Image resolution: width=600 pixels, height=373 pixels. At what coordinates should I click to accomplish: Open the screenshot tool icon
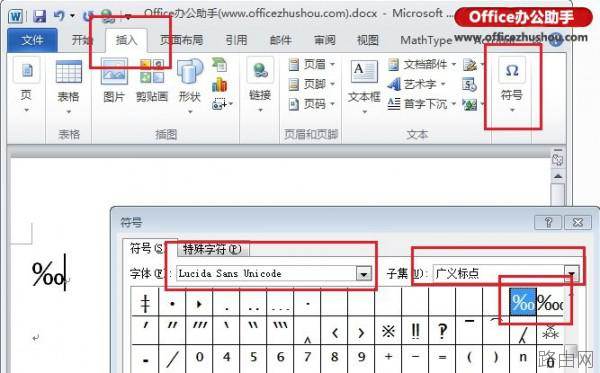coord(222,104)
